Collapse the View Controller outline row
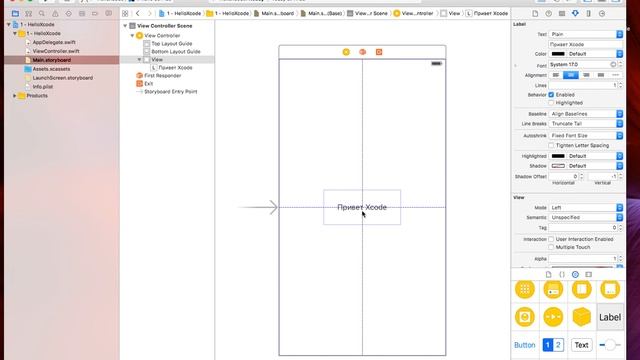Image resolution: width=640 pixels, height=360 pixels. click(132, 36)
